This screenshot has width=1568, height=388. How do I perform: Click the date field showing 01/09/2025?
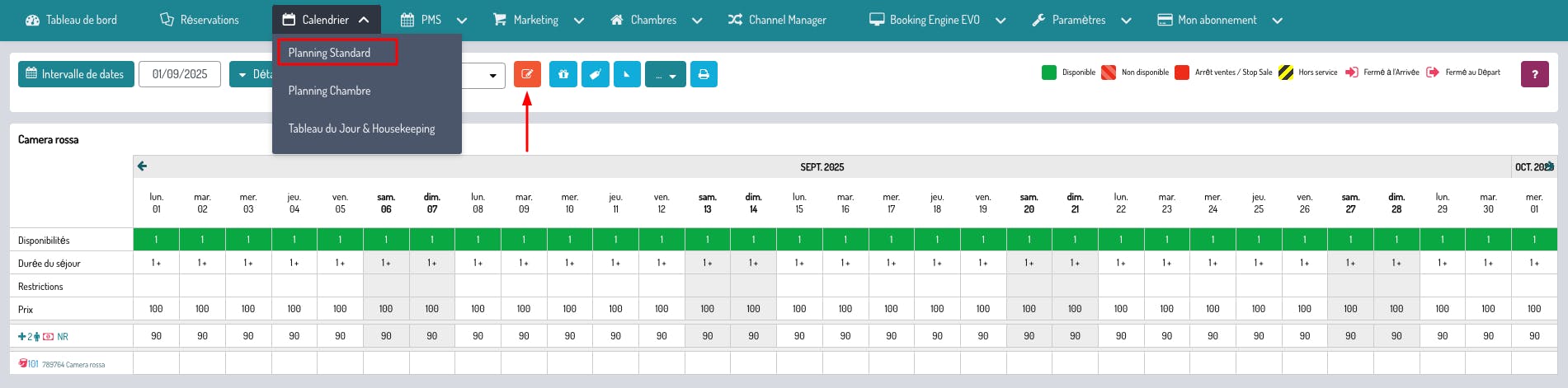[180, 74]
